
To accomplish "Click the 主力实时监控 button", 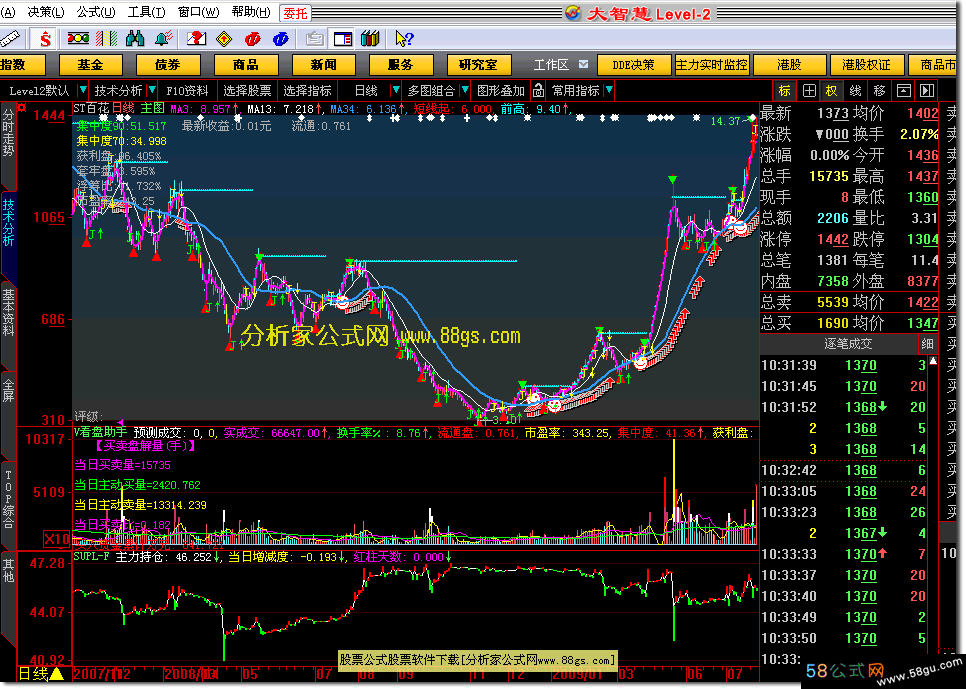I will (712, 65).
